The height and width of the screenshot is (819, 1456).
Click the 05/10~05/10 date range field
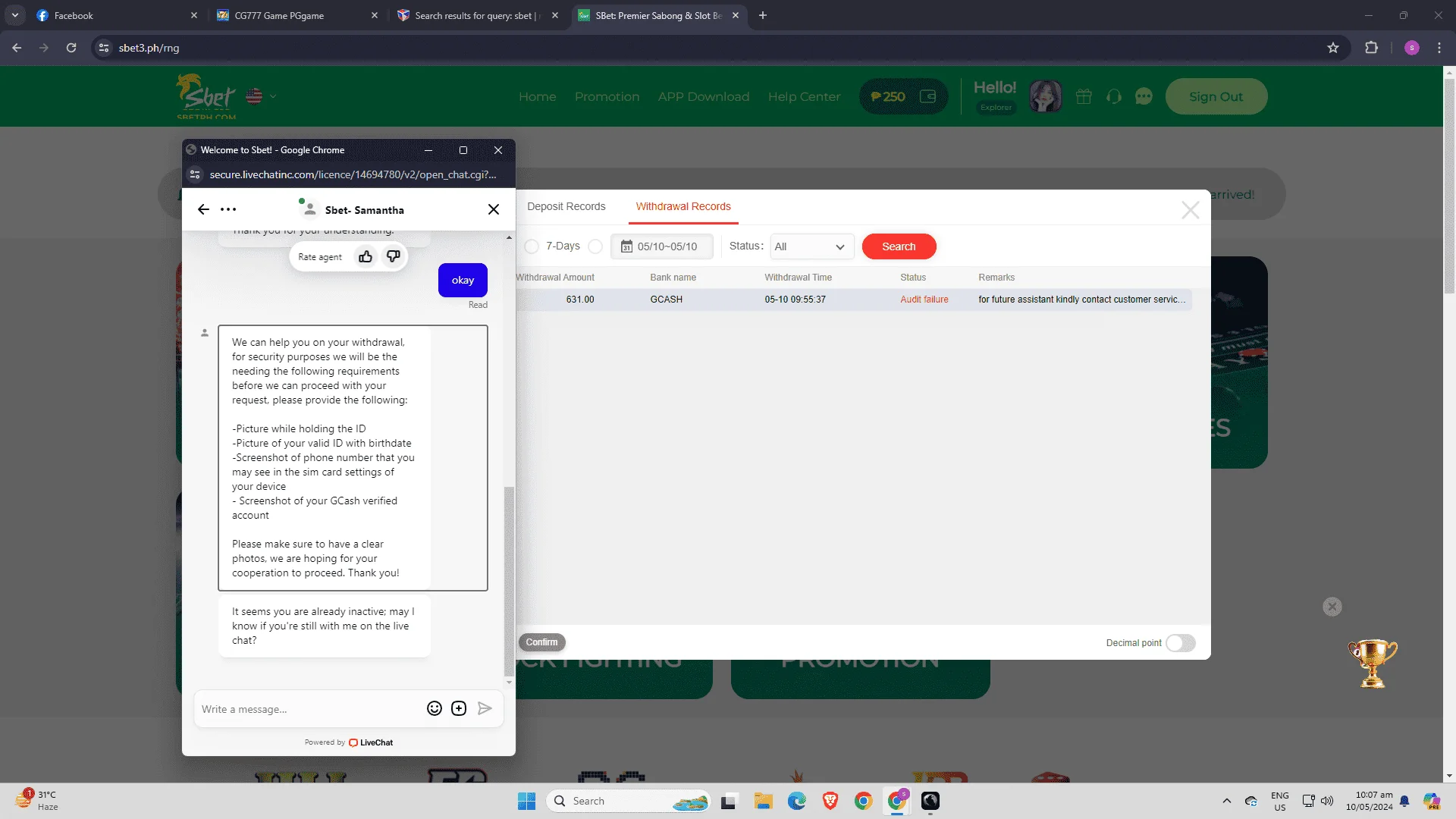point(662,246)
